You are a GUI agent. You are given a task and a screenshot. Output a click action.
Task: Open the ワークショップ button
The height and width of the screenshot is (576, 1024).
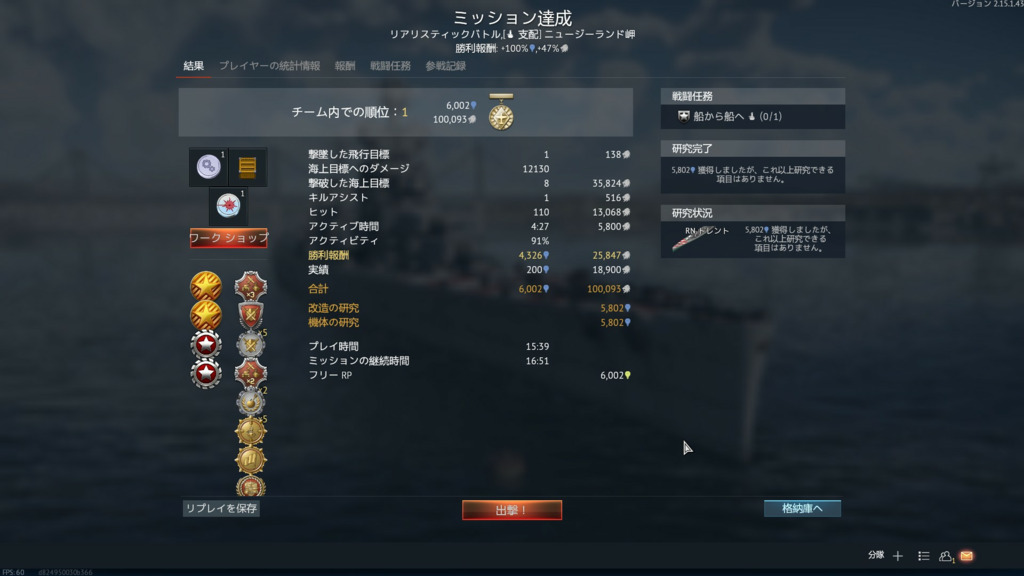click(229, 238)
